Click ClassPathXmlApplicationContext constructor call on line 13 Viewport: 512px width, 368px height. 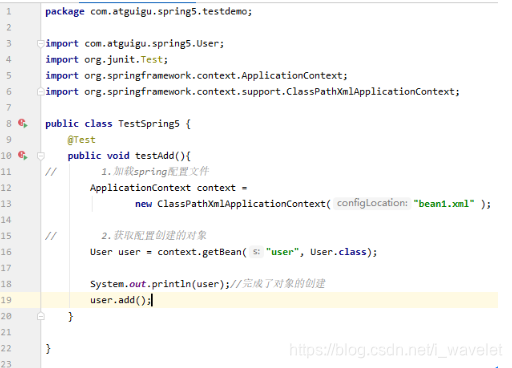pyautogui.click(x=241, y=204)
